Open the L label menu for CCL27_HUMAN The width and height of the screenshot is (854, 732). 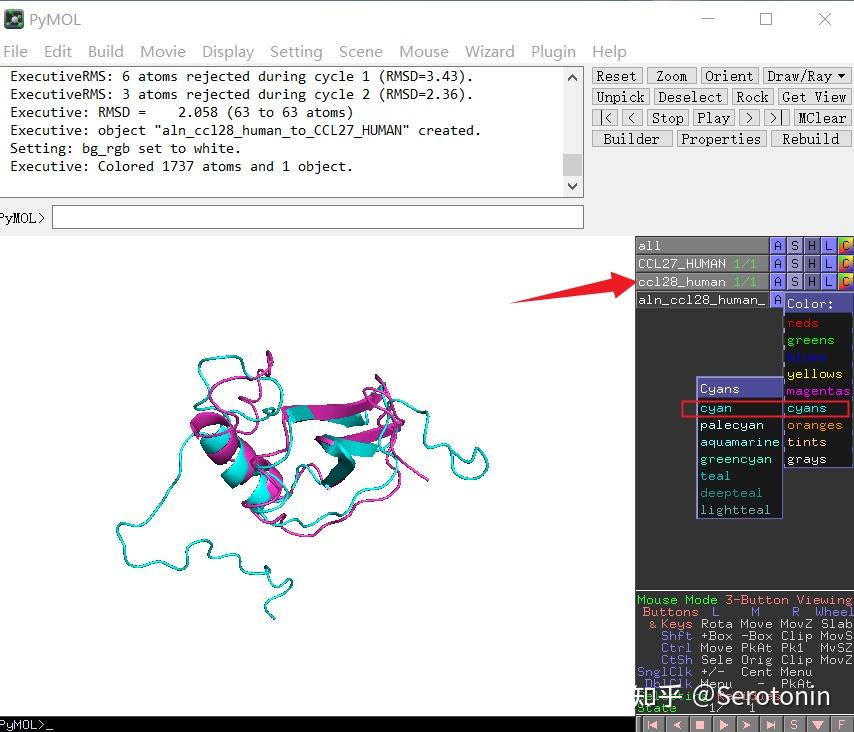828,264
